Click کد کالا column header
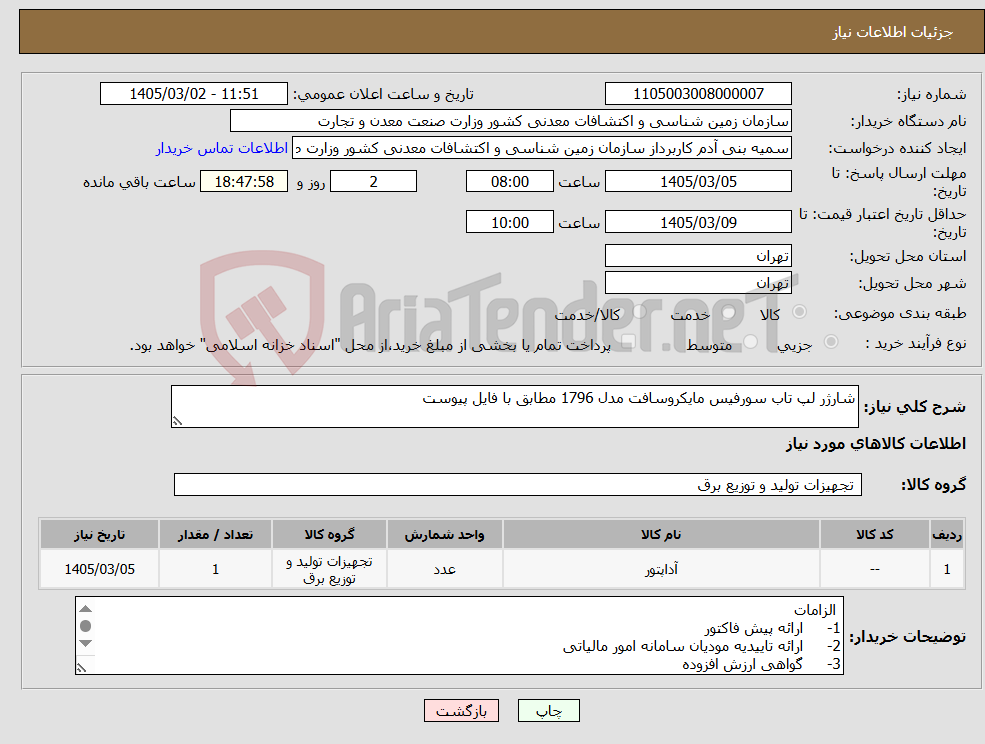This screenshot has height=744, width=985. click(874, 534)
